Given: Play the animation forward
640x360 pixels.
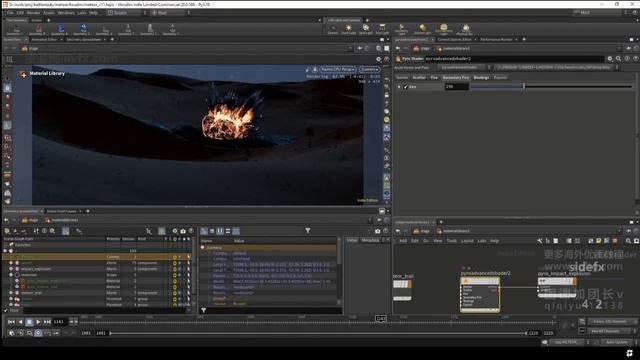Looking at the screenshot, I should [38, 322].
